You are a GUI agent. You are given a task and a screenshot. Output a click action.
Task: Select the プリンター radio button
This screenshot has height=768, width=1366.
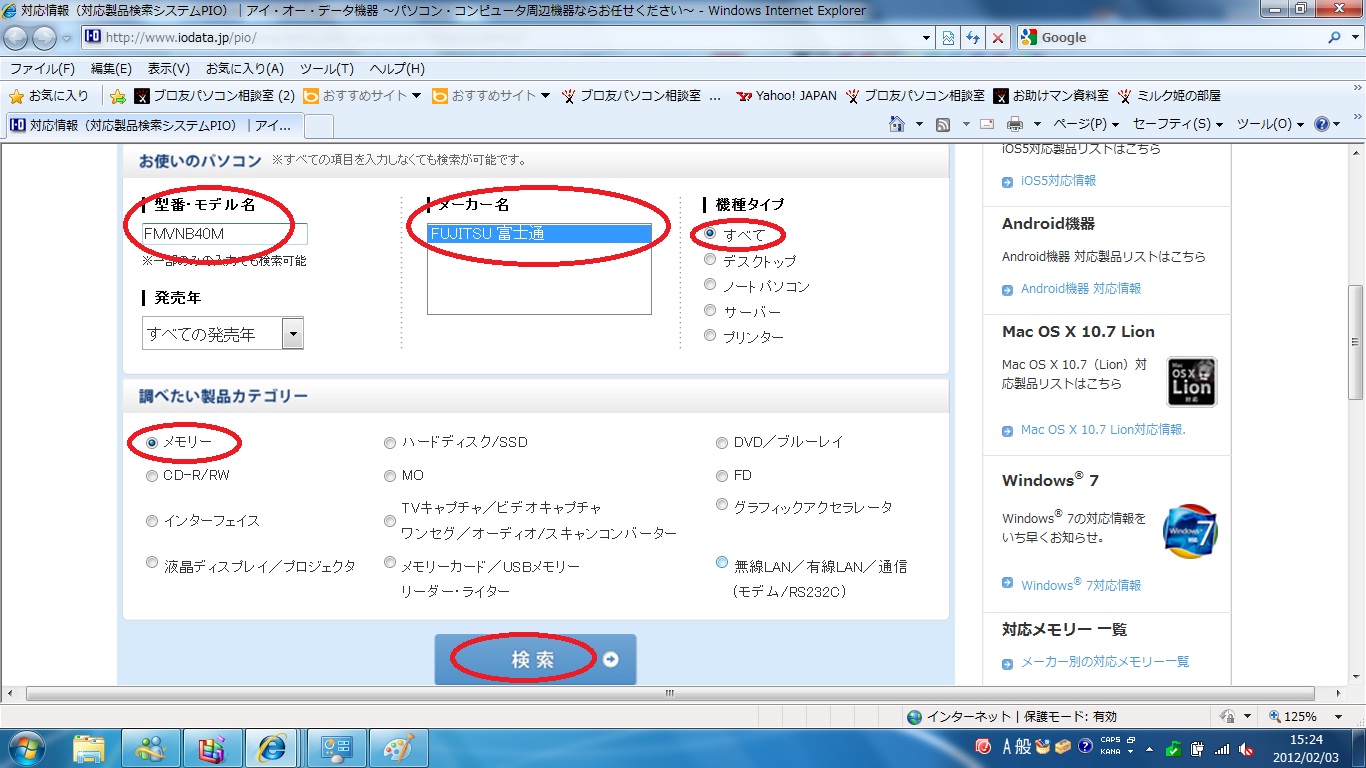click(710, 336)
